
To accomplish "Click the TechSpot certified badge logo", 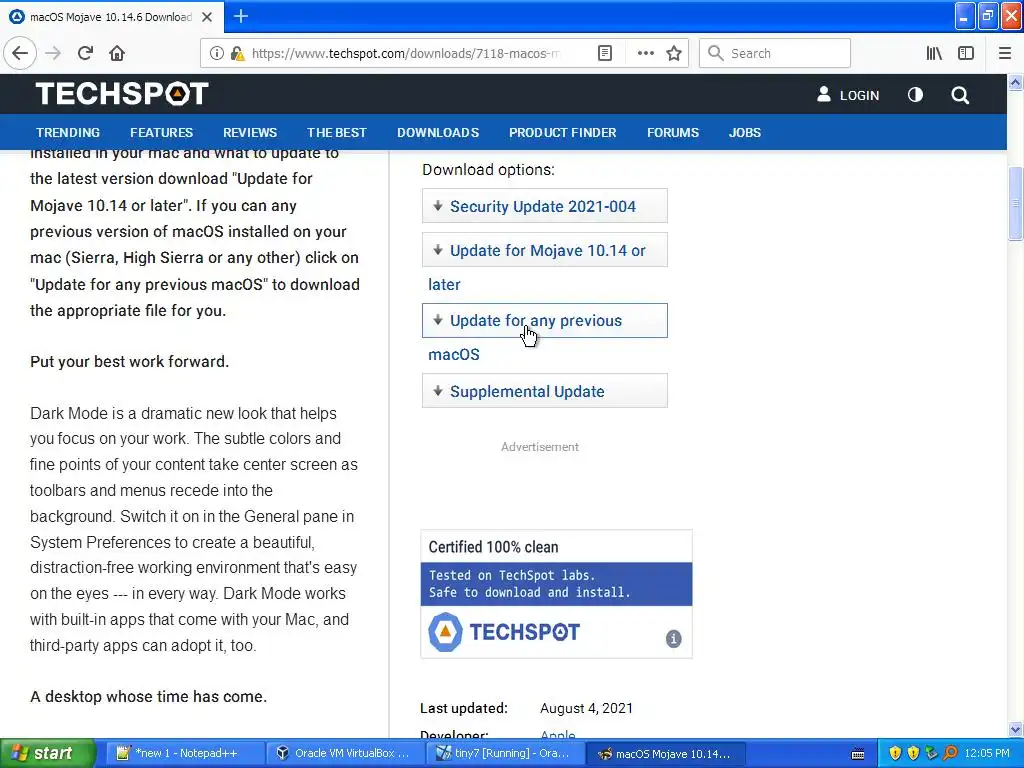I will [x=504, y=632].
